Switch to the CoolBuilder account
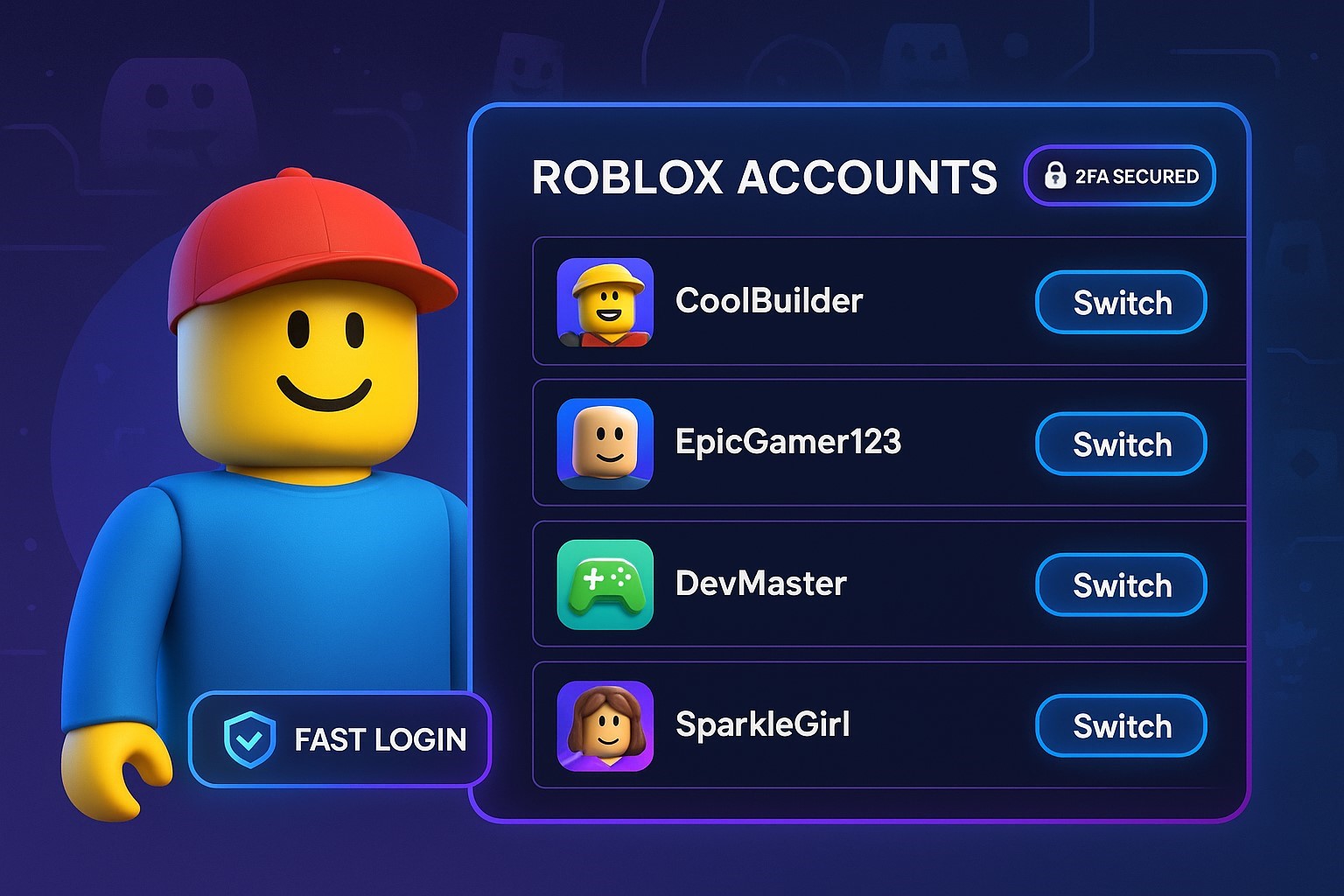This screenshot has width=1344, height=896. pos(1121,303)
